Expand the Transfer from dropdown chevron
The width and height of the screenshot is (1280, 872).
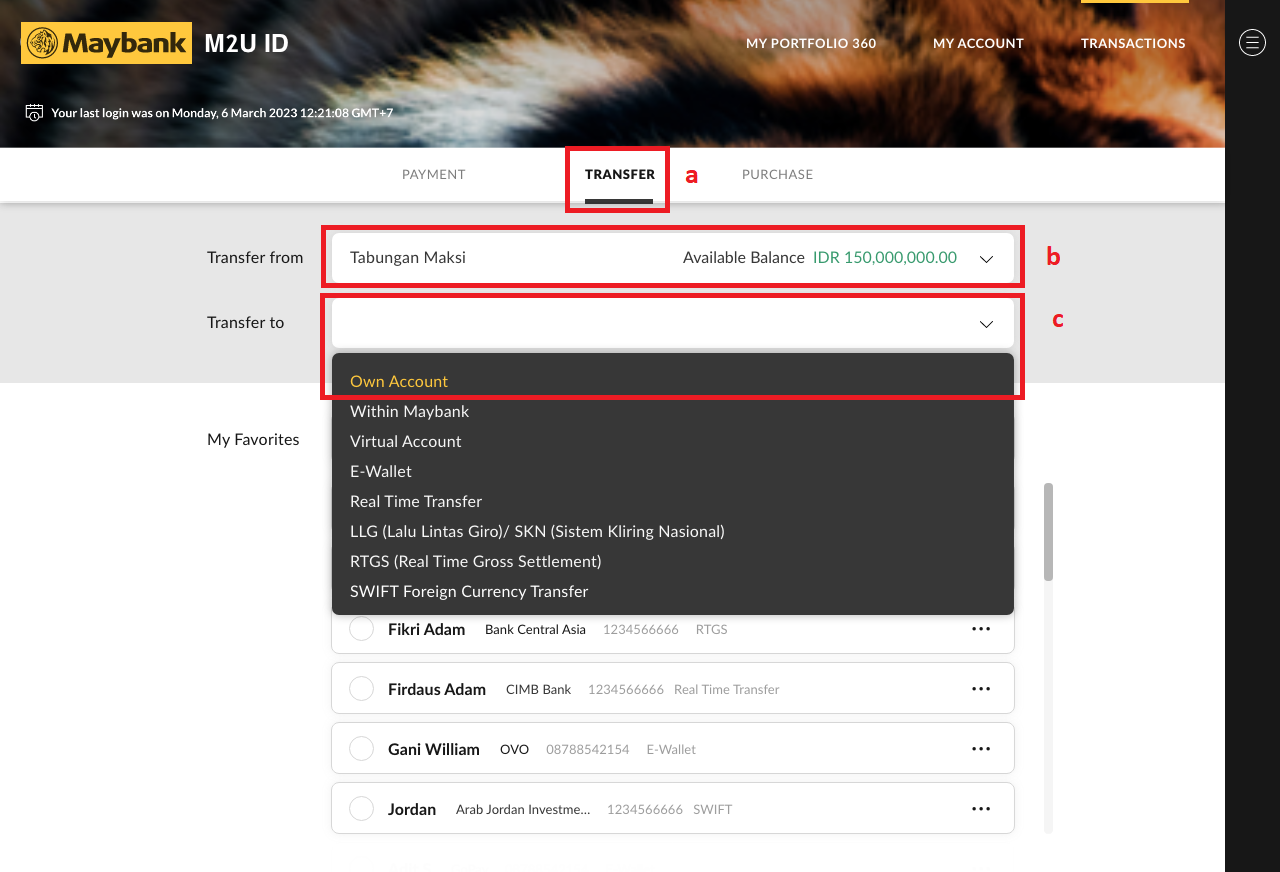coord(986,259)
